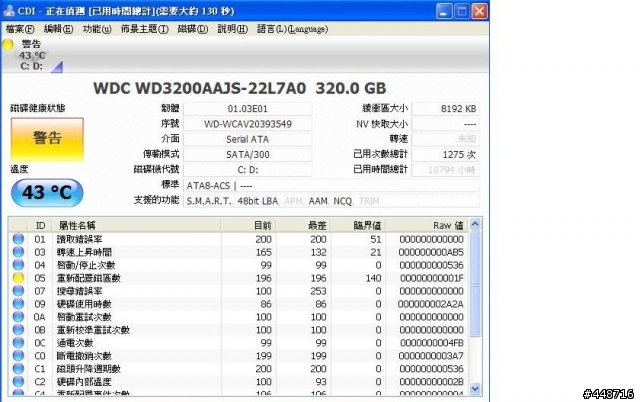The image size is (640, 402).
Task: Click raw value 000000002A2A
Action: click(431, 304)
